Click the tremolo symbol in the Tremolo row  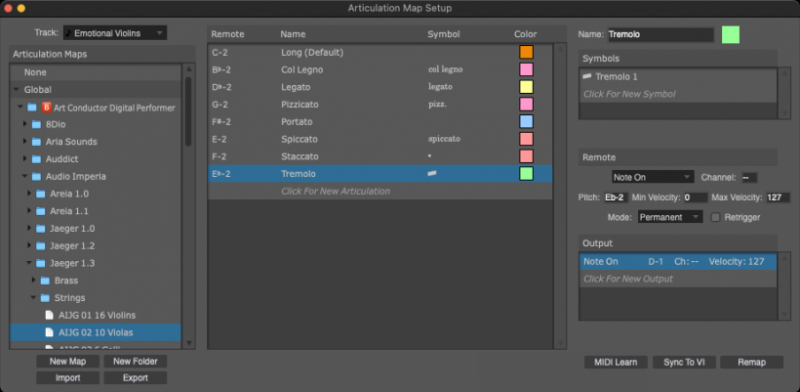pyautogui.click(x=432, y=174)
